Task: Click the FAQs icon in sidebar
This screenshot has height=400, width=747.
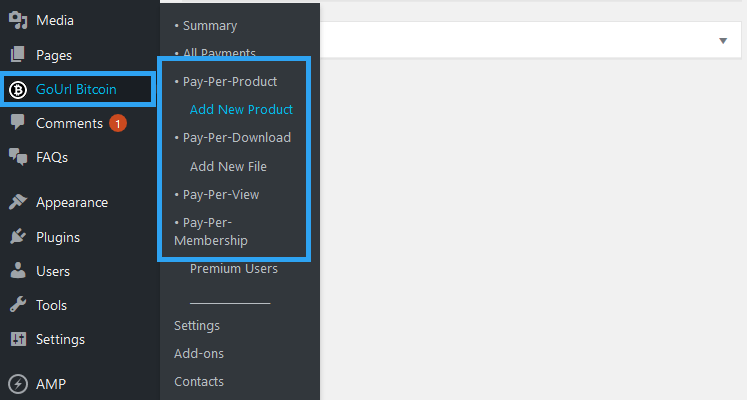Action: coord(18,157)
